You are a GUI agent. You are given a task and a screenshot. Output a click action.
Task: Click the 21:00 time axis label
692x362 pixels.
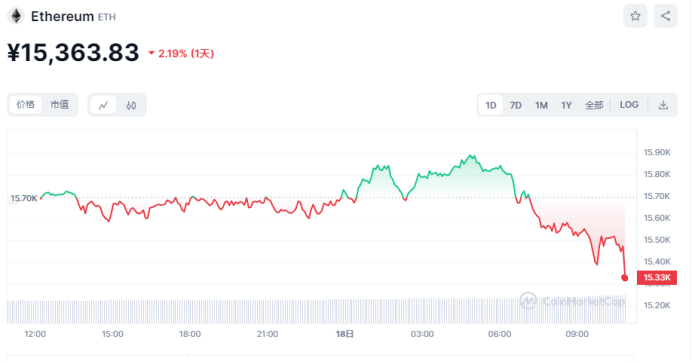point(267,334)
